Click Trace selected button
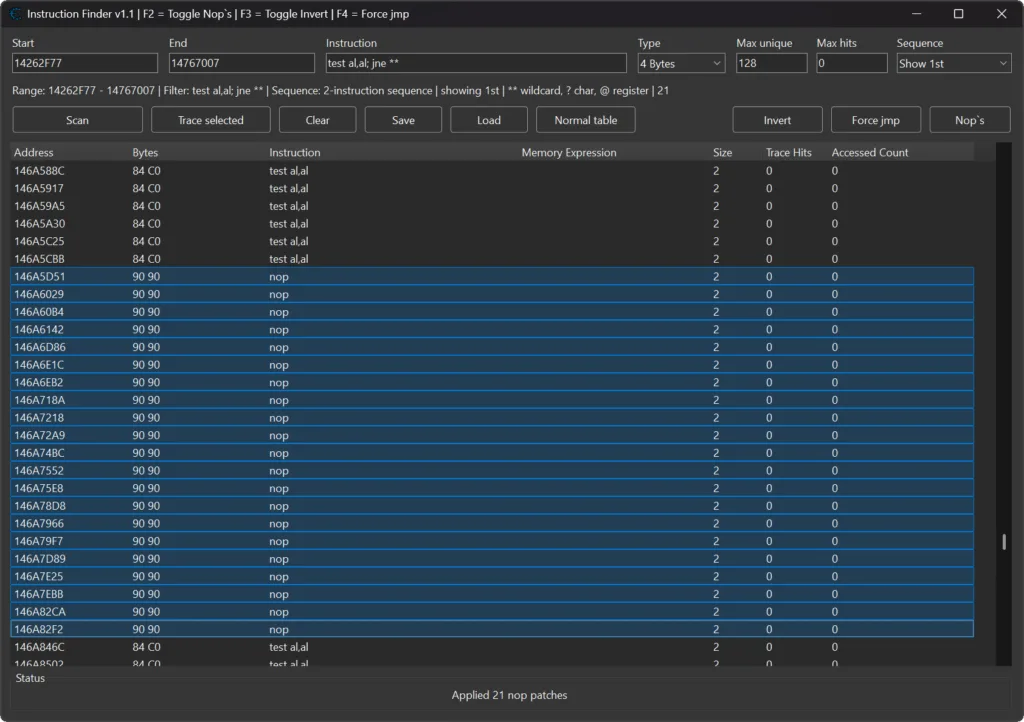Viewport: 1024px width, 722px height. pyautogui.click(x=210, y=120)
